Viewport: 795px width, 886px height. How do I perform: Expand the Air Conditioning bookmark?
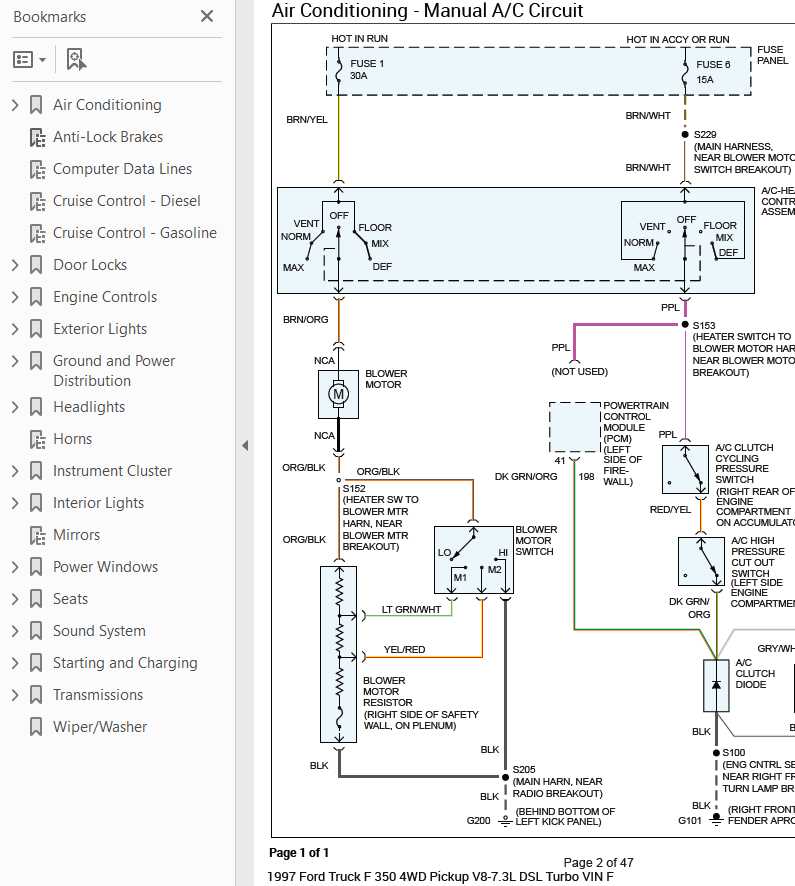click(15, 105)
